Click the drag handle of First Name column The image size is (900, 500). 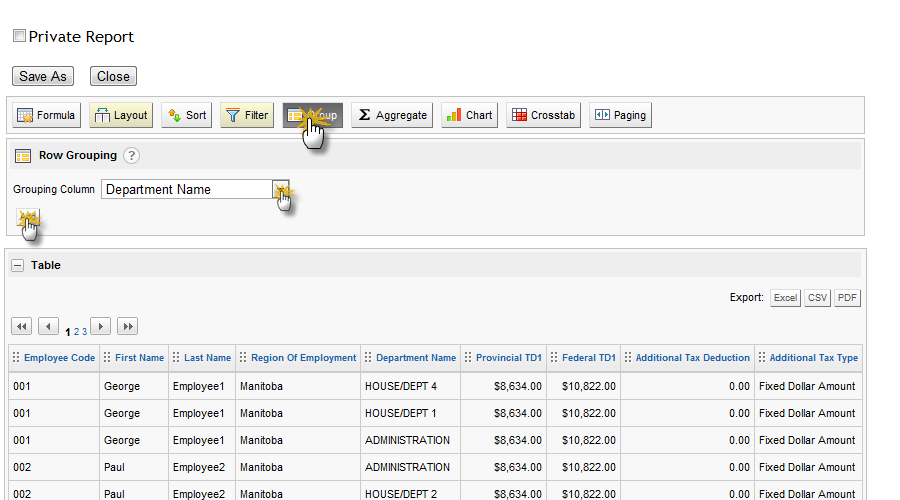[107, 357]
